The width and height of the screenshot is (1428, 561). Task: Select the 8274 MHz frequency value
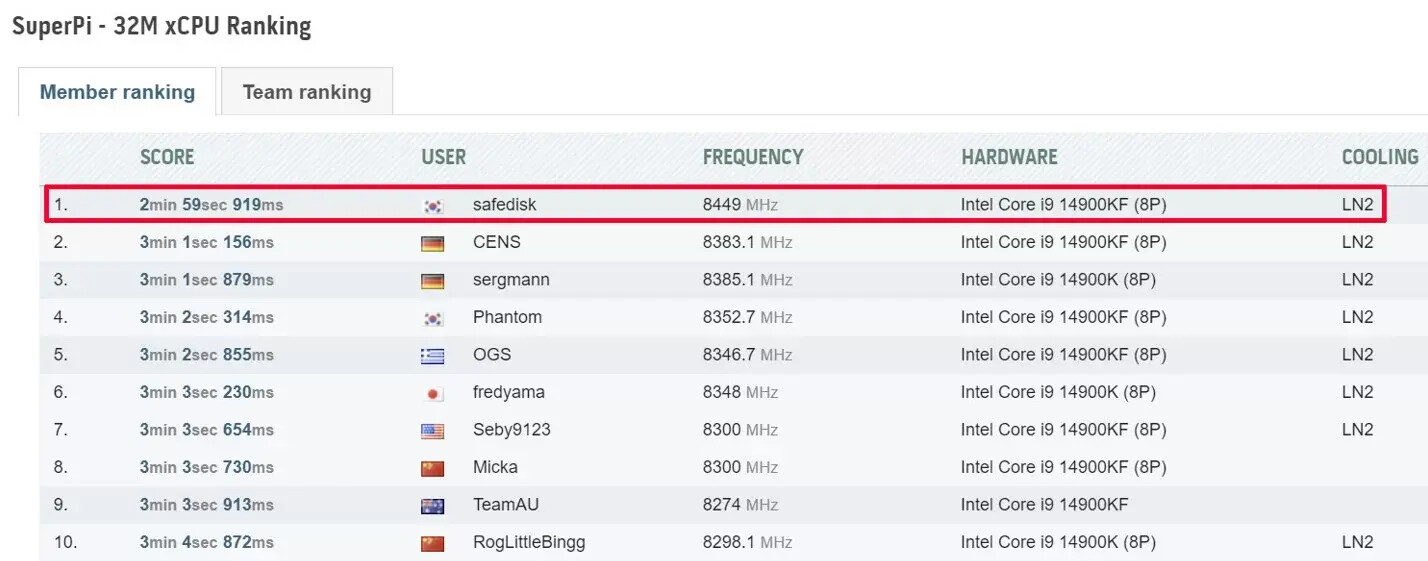click(x=740, y=505)
